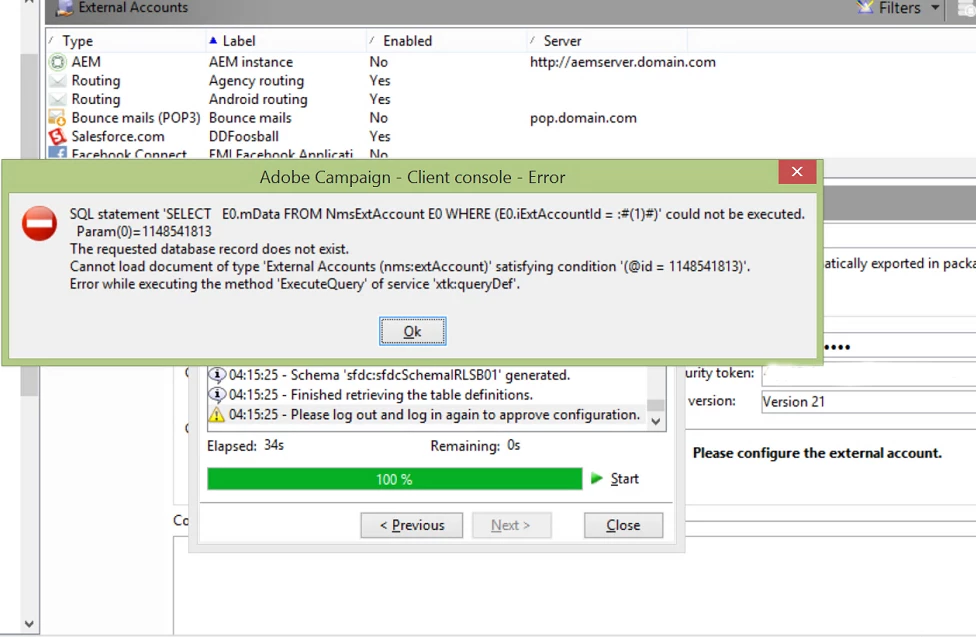
Task: Sort the list by Type column
Action: pyautogui.click(x=77, y=41)
